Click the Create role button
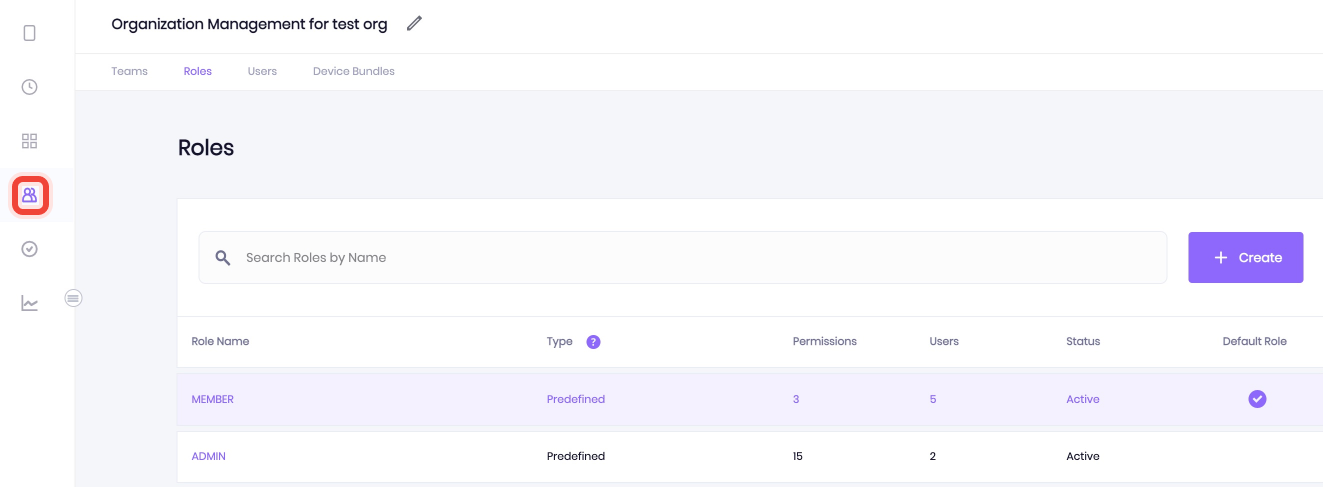The height and width of the screenshot is (487, 1323). pyautogui.click(x=1246, y=257)
